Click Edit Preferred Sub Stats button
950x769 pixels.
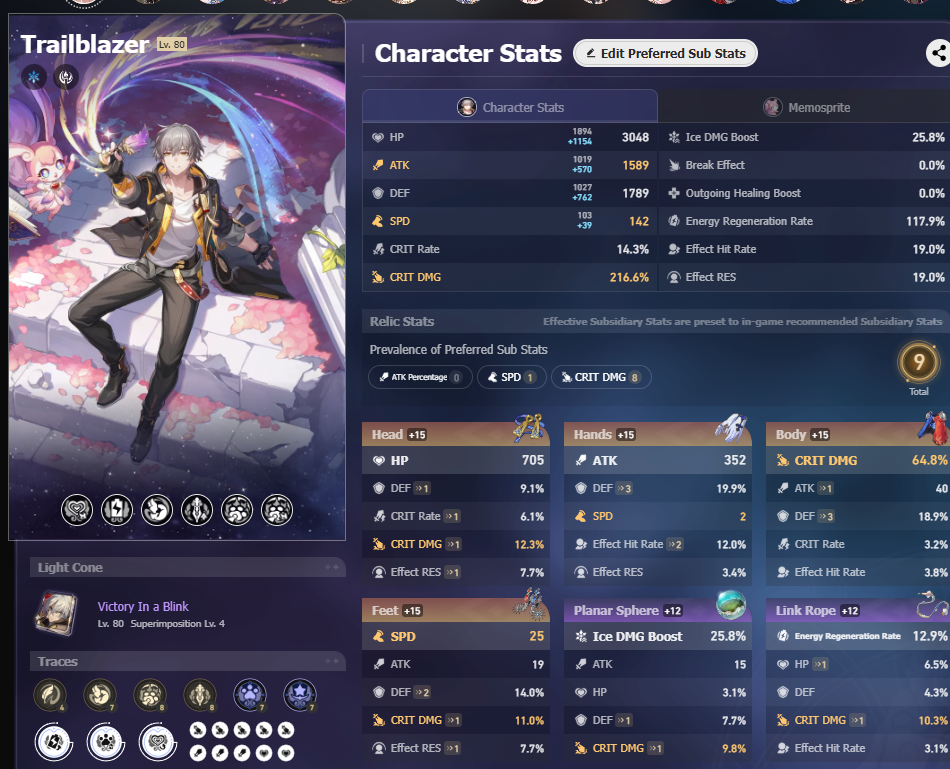[x=665, y=53]
